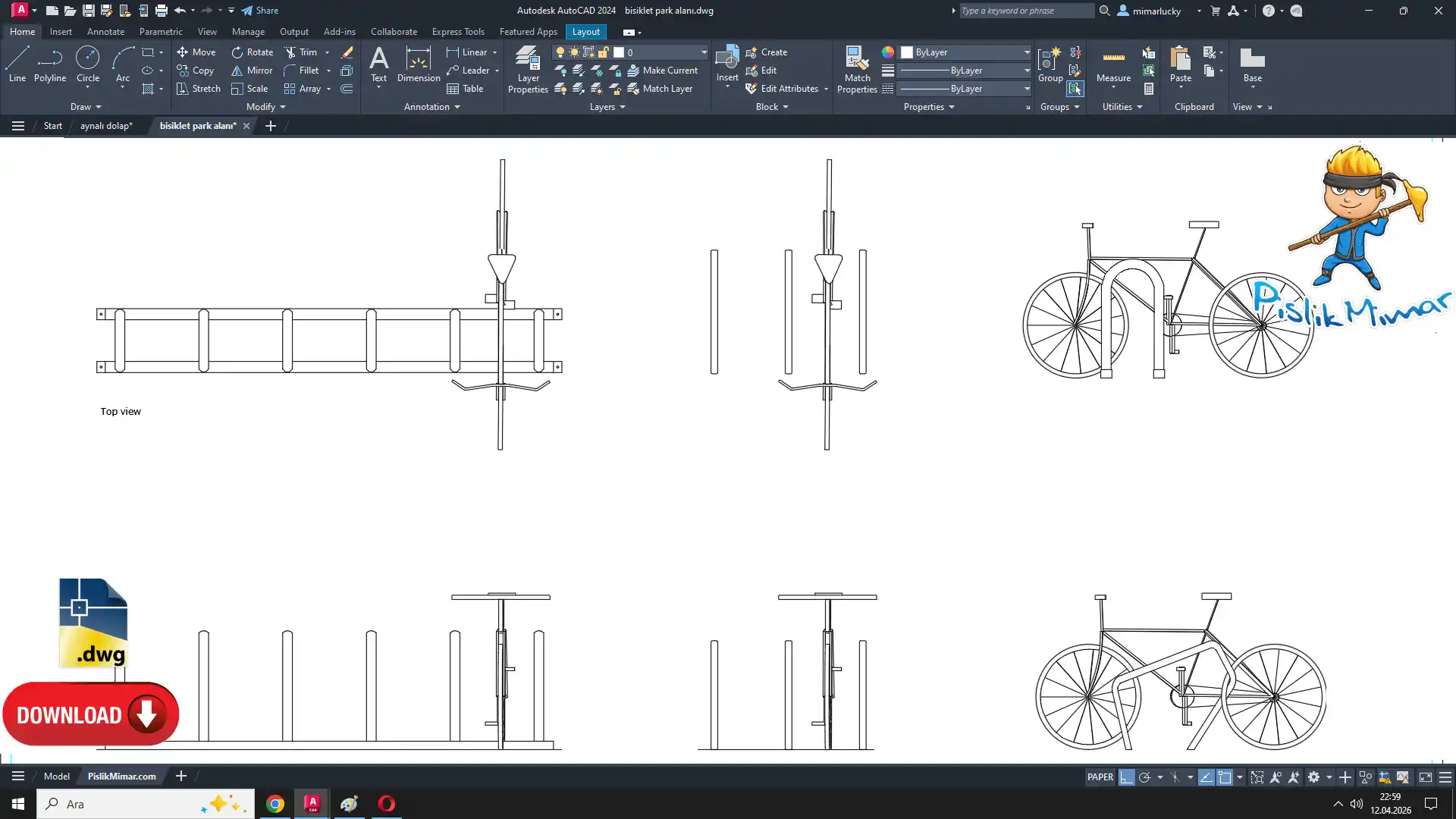Click the Match Properties tool

pyautogui.click(x=857, y=69)
